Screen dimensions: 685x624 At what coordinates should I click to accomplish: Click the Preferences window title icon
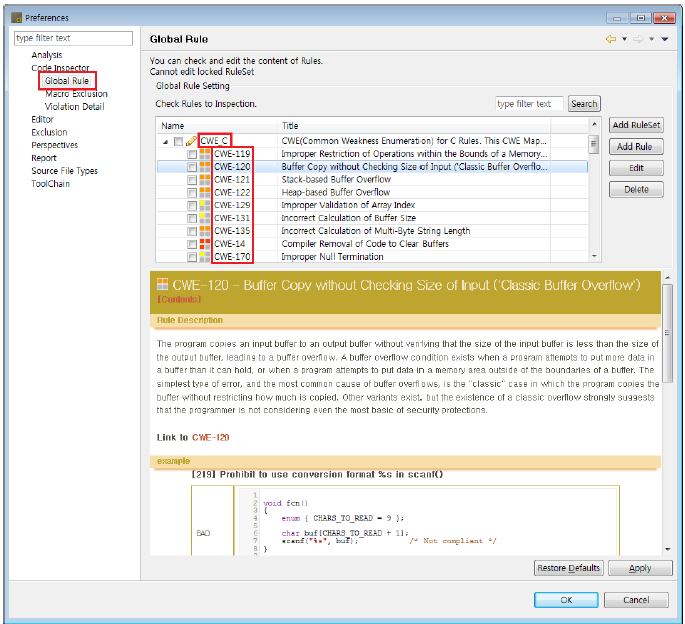click(x=17, y=17)
